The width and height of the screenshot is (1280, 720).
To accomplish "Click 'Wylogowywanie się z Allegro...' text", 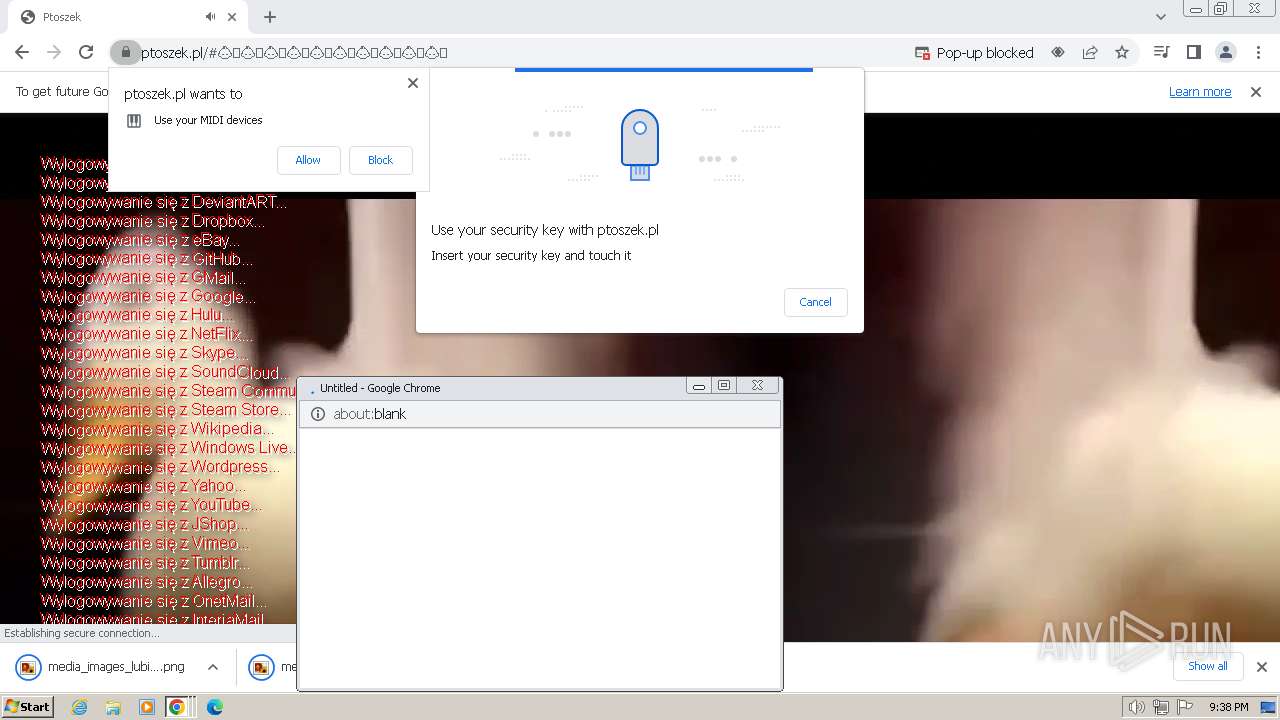I will tap(147, 581).
